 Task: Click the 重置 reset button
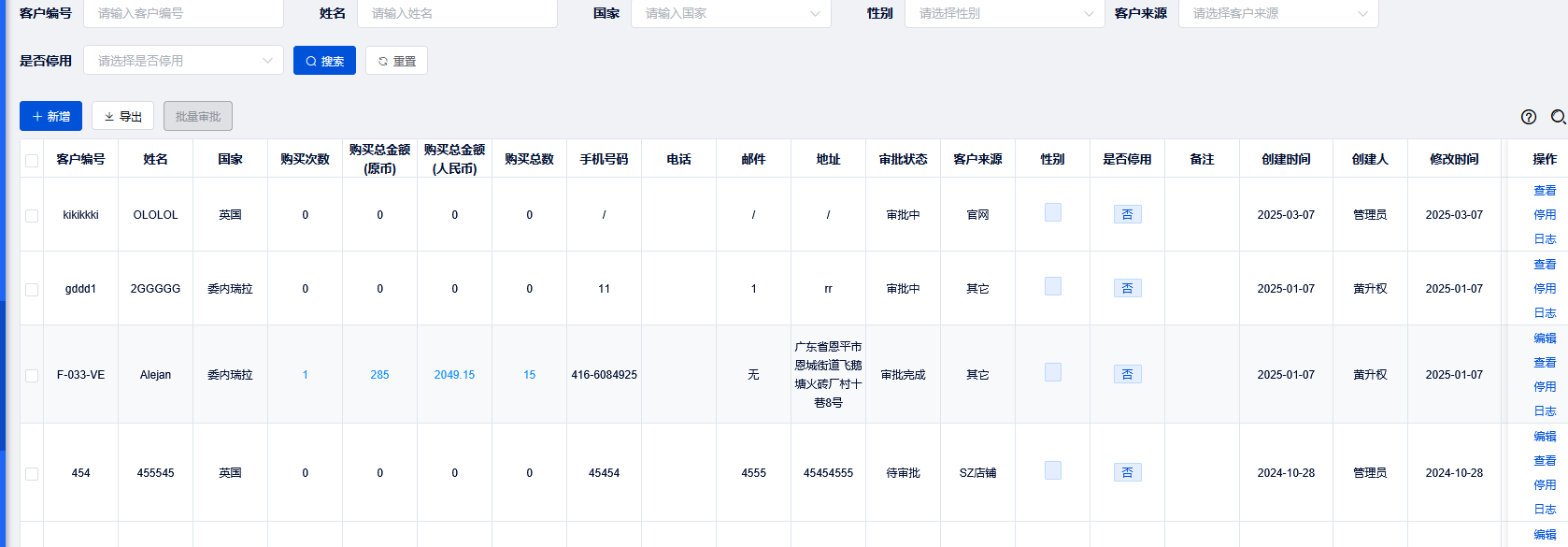point(396,61)
